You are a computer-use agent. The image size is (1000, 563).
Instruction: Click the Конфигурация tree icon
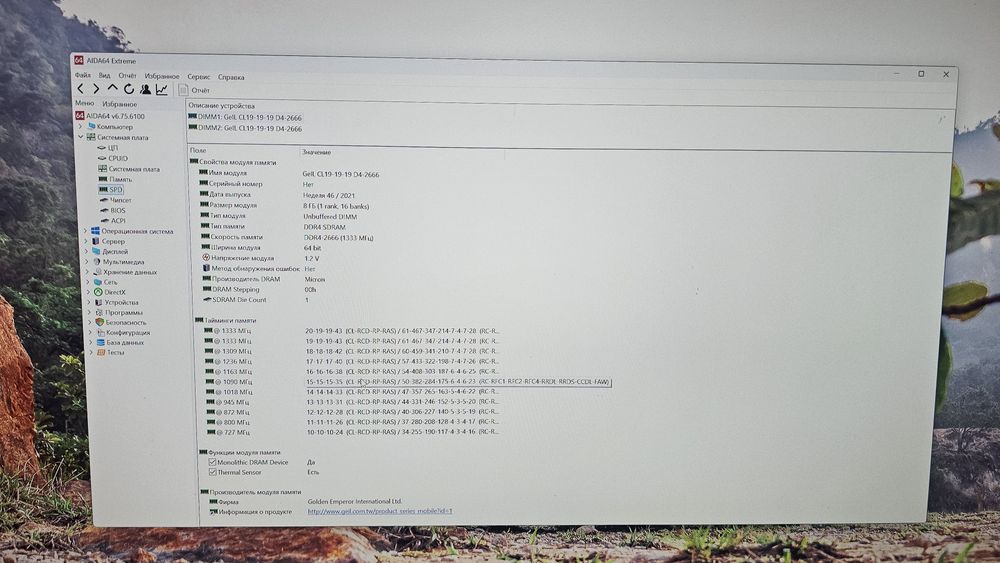coord(101,332)
